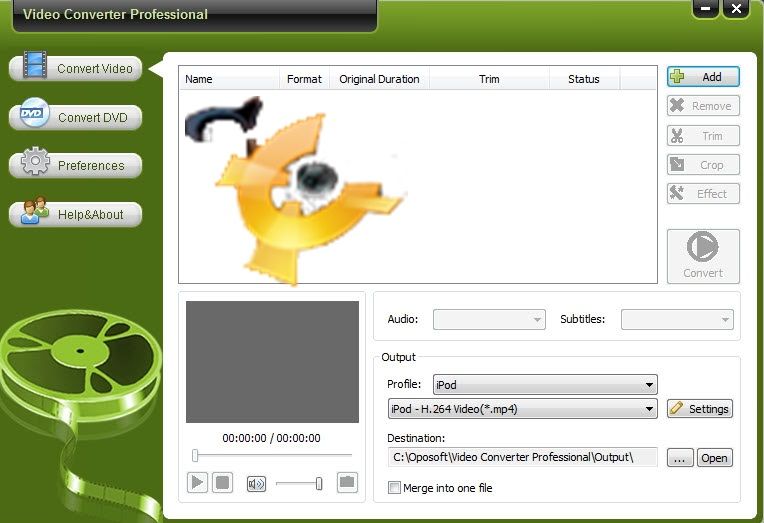Image resolution: width=764 pixels, height=523 pixels.
Task: Enable Merge into one file checkbox
Action: [x=395, y=488]
